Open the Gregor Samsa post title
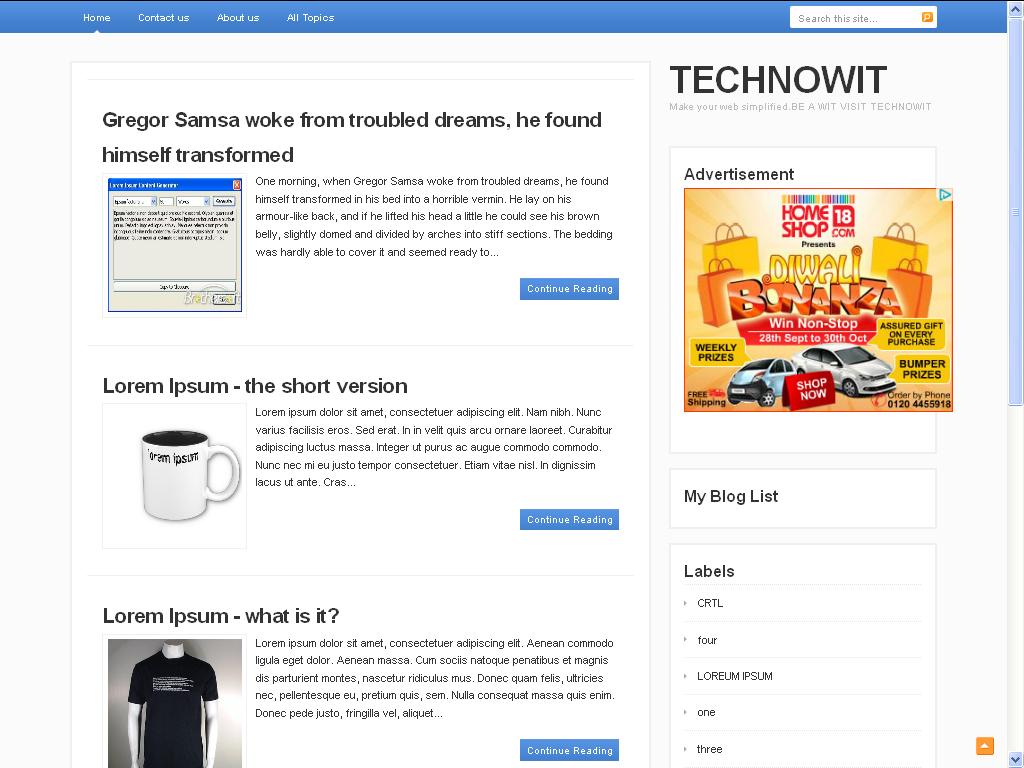The image size is (1024, 768). coord(352,137)
